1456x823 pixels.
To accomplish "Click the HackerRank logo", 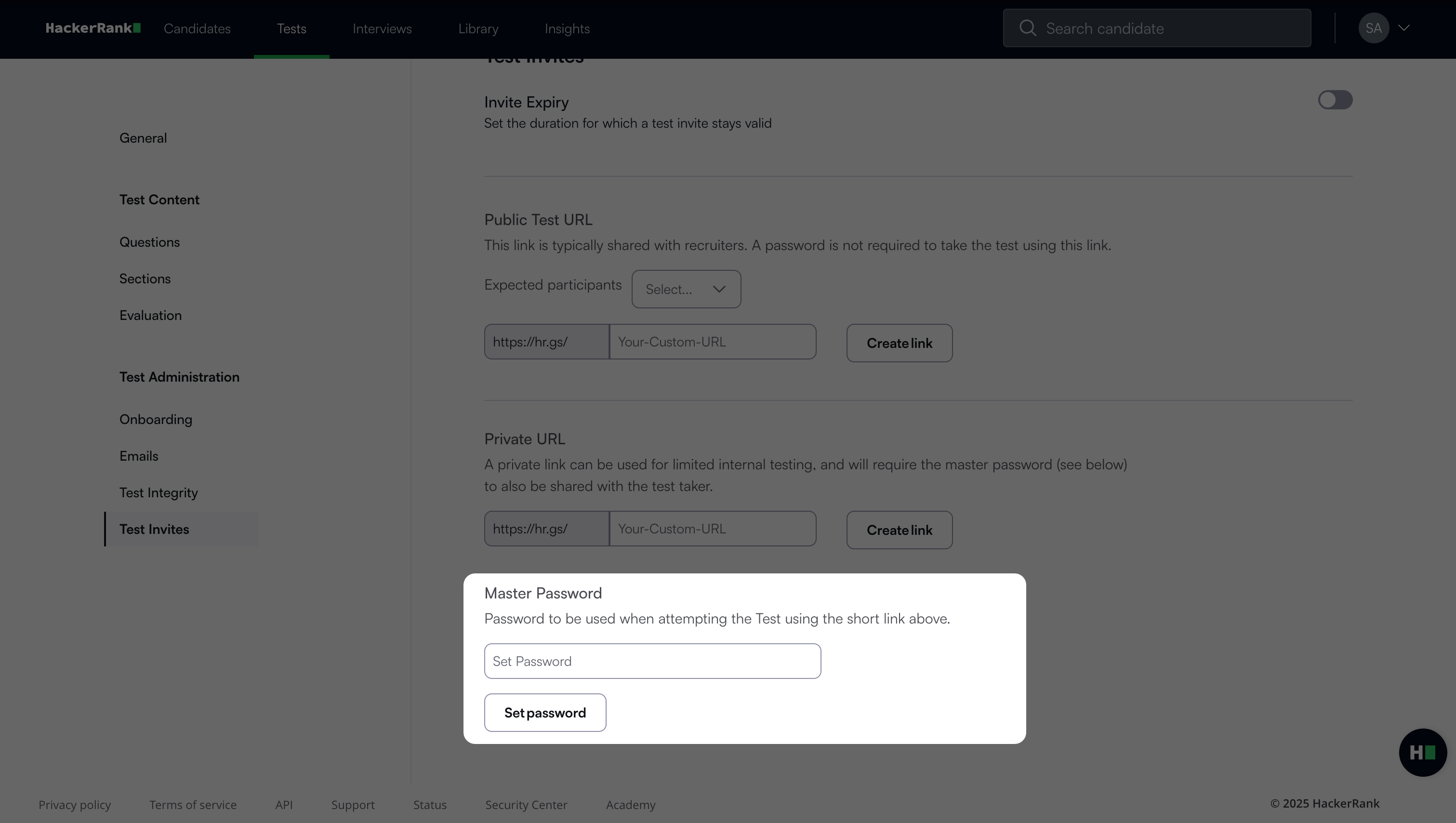I will (x=93, y=28).
